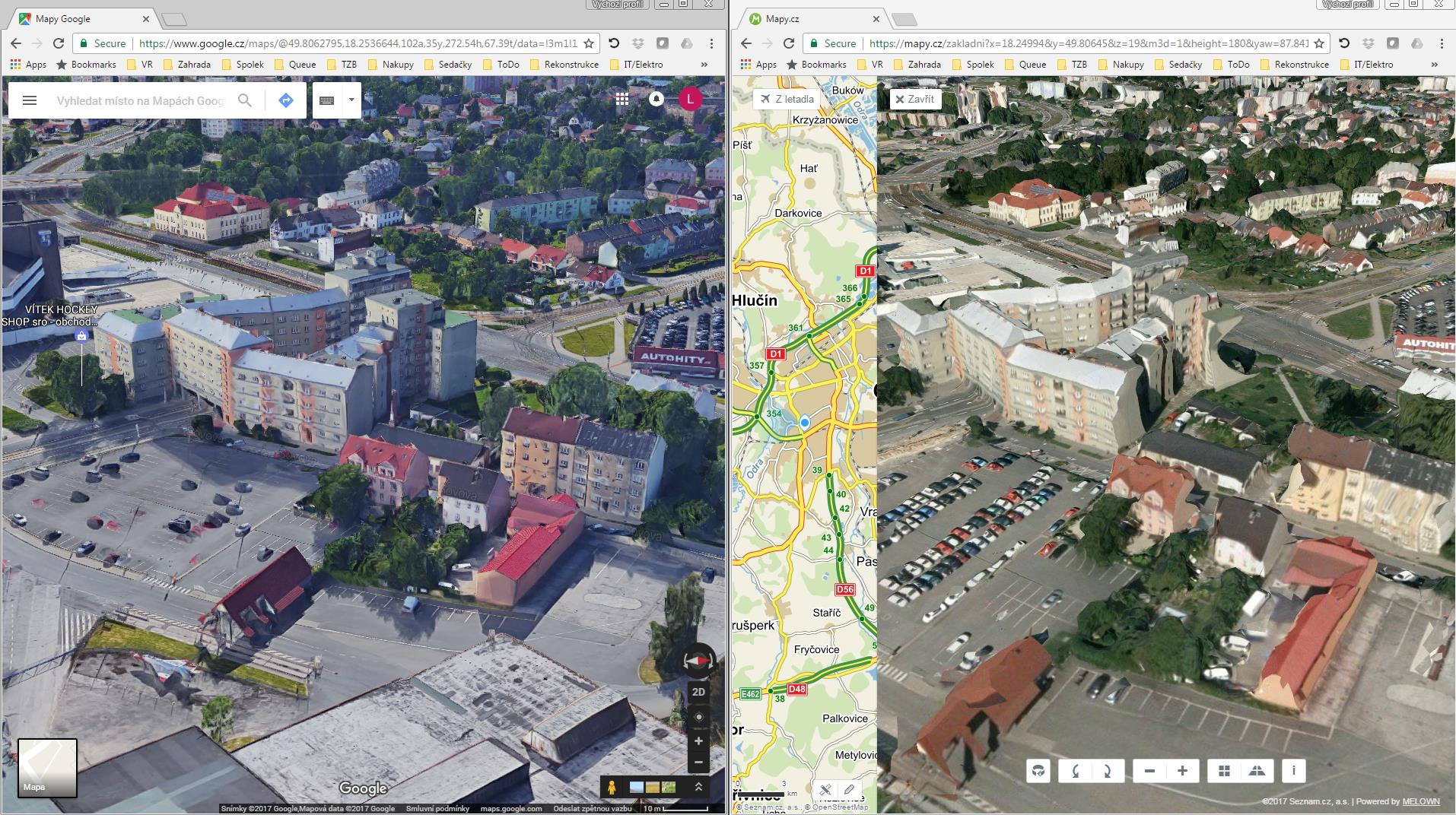The width and height of the screenshot is (1456, 815).
Task: Switch to the Mapy.cz browser tab
Action: pos(810,19)
